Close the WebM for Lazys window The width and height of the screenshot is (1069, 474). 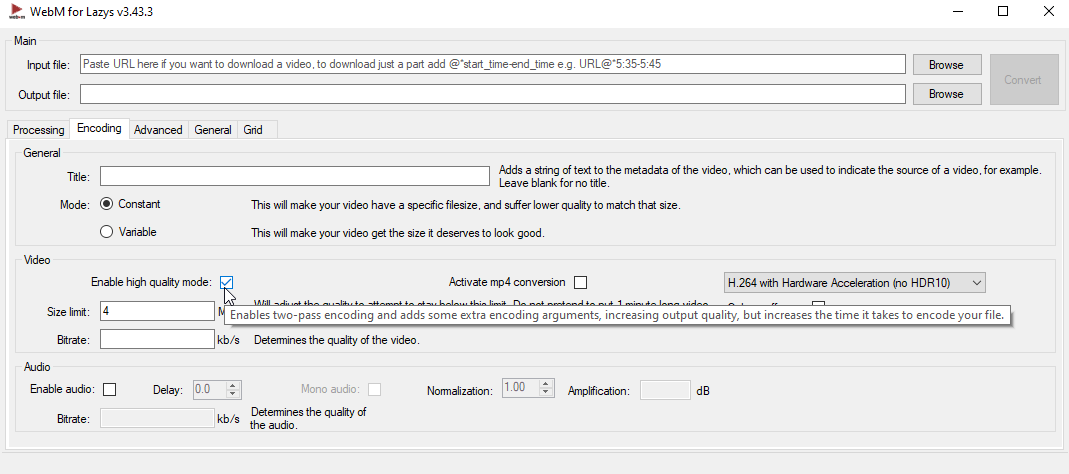click(1049, 12)
